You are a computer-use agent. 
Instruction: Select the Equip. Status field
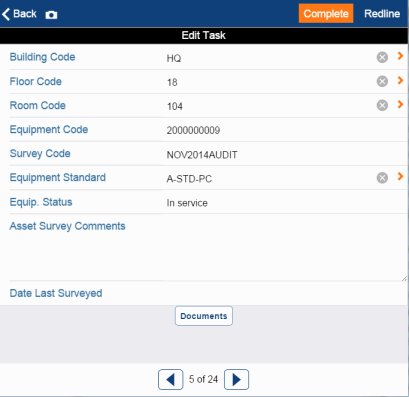click(x=285, y=203)
